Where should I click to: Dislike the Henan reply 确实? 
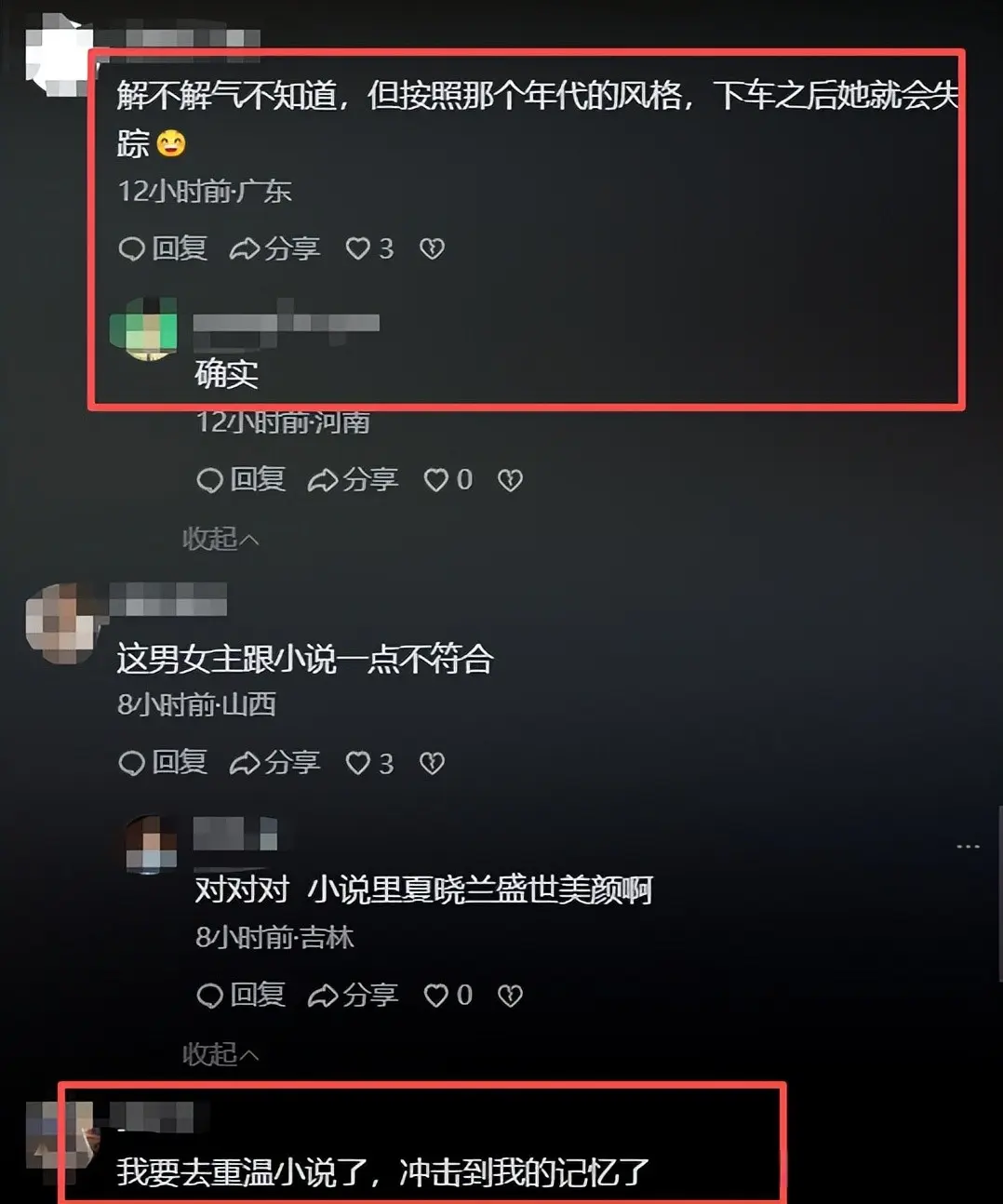[x=510, y=480]
